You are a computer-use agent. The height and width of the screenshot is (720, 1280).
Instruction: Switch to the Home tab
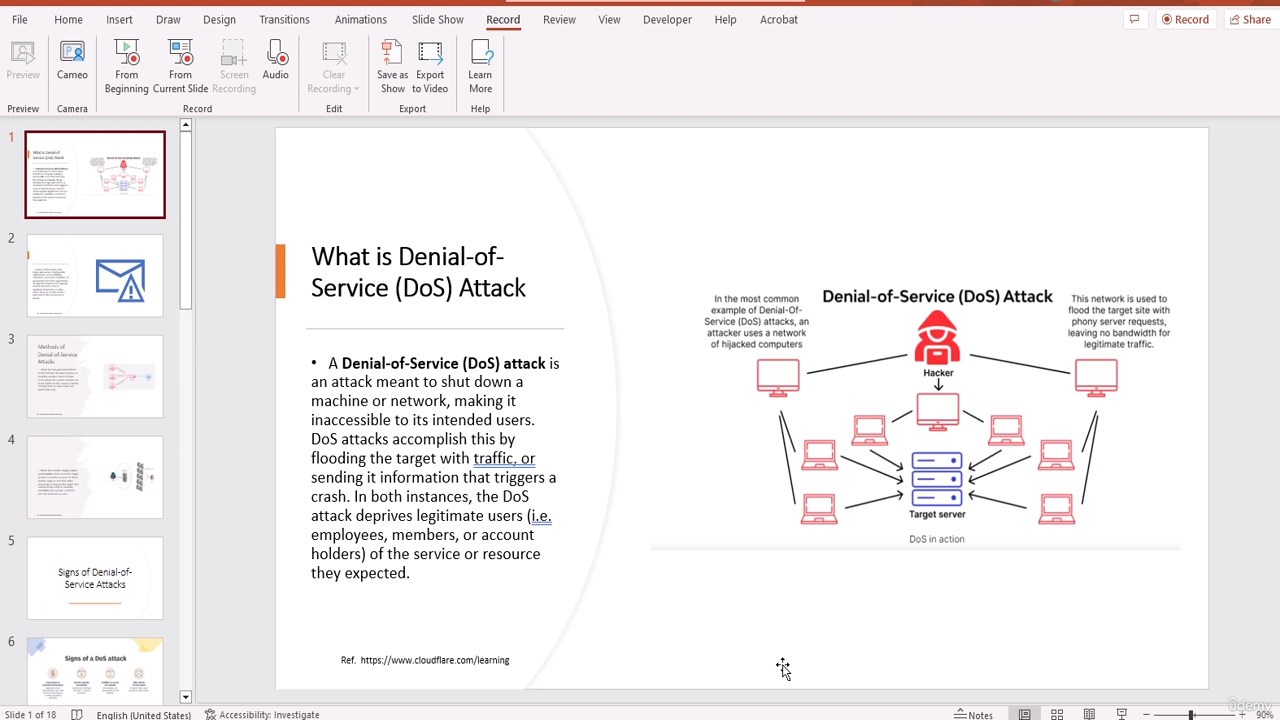[68, 19]
